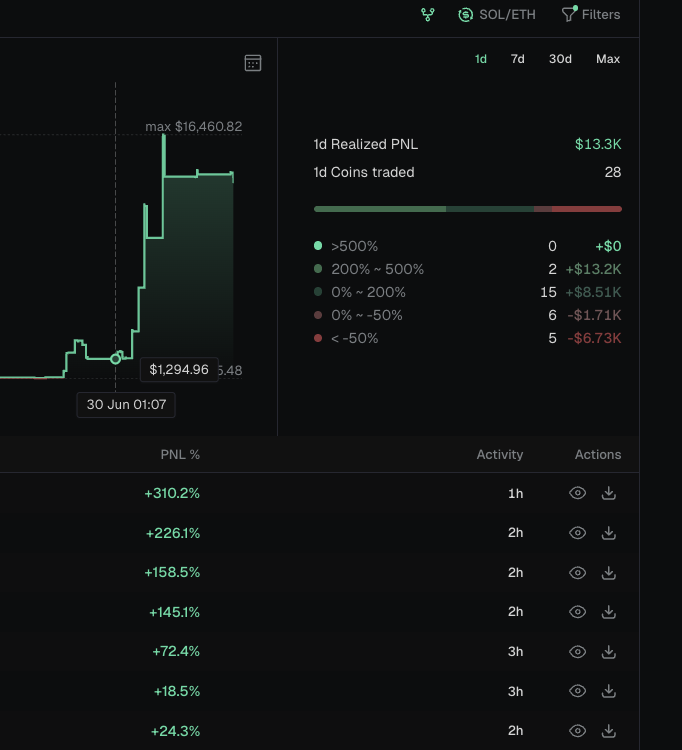Click the +145.1% PNL value
Screen dimensions: 682x750
pyautogui.click(x=174, y=612)
